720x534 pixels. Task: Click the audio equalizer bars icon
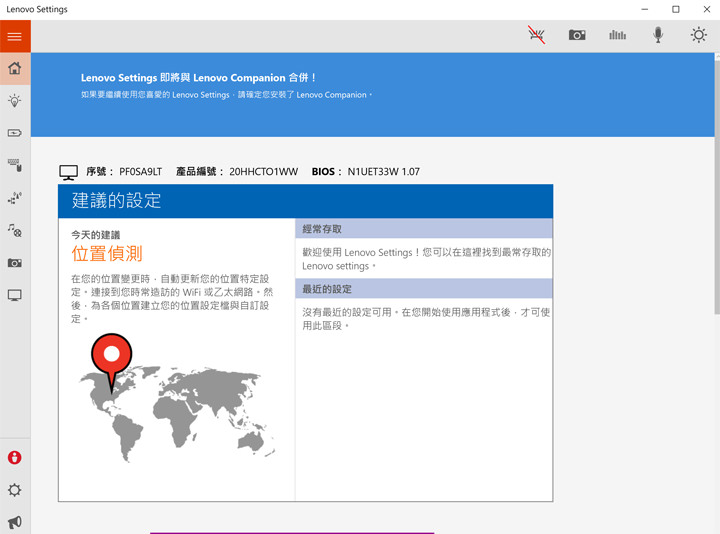coord(617,35)
